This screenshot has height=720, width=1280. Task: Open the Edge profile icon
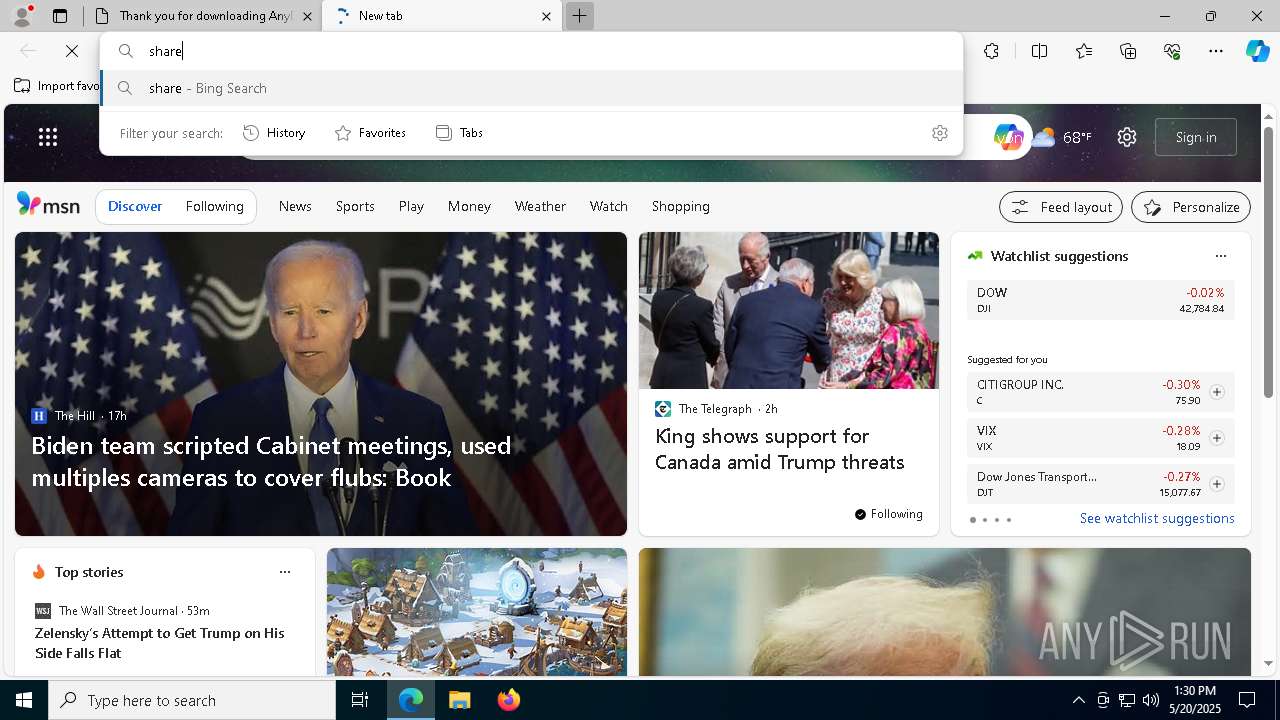coord(22,16)
